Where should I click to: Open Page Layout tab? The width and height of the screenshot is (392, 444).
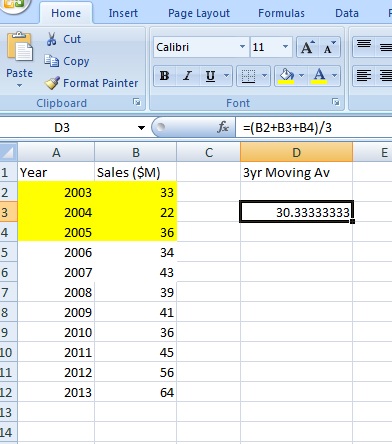click(x=199, y=13)
